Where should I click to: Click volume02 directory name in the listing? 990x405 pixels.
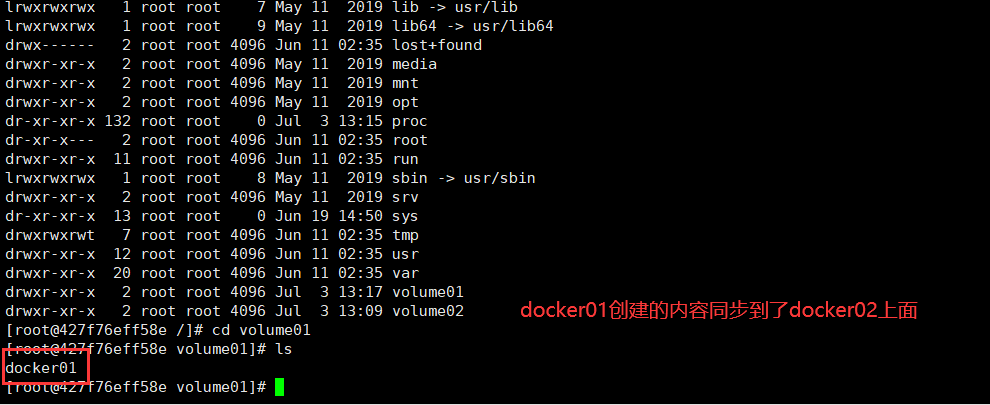[428, 311]
